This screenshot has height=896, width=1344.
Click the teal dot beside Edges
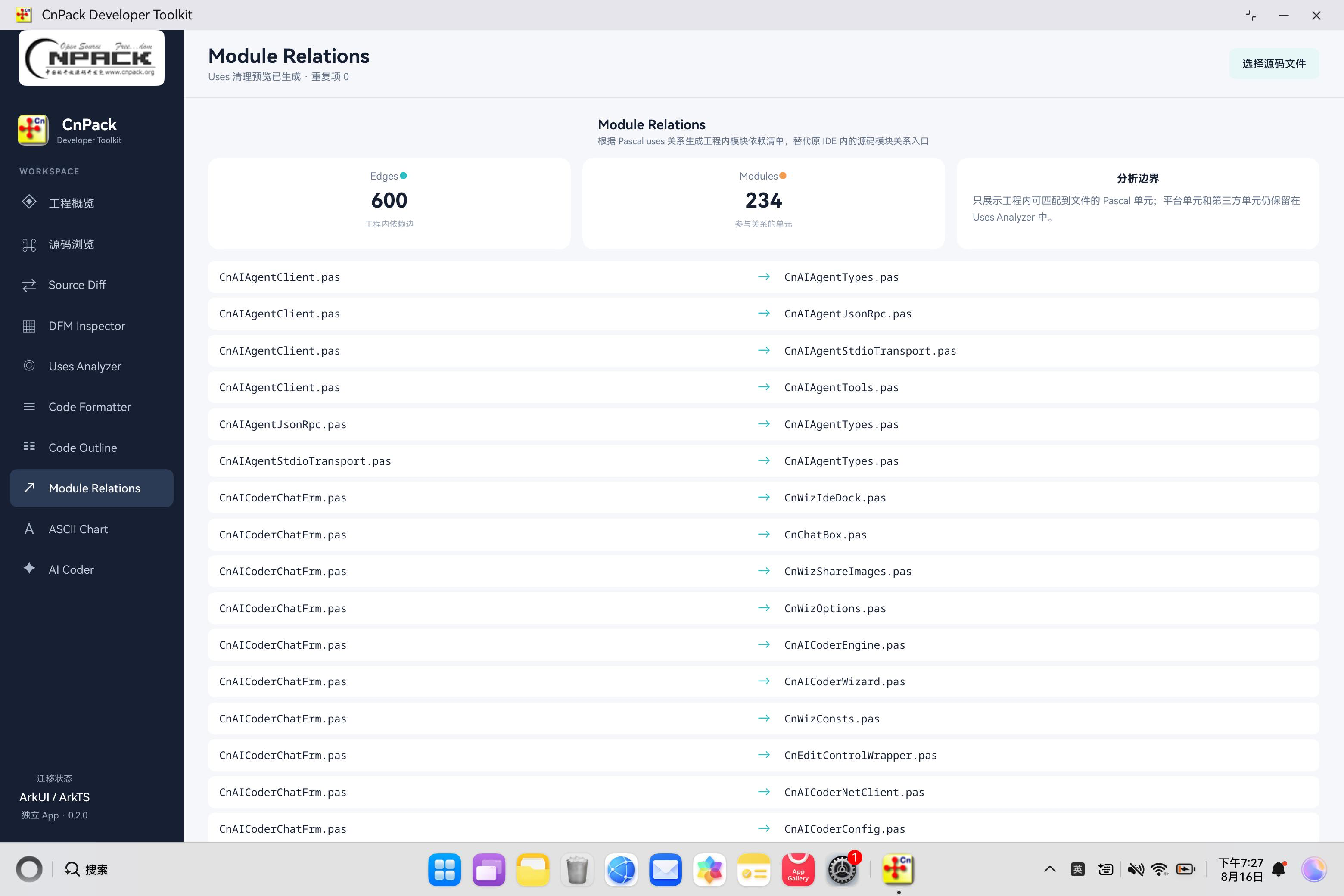point(404,176)
